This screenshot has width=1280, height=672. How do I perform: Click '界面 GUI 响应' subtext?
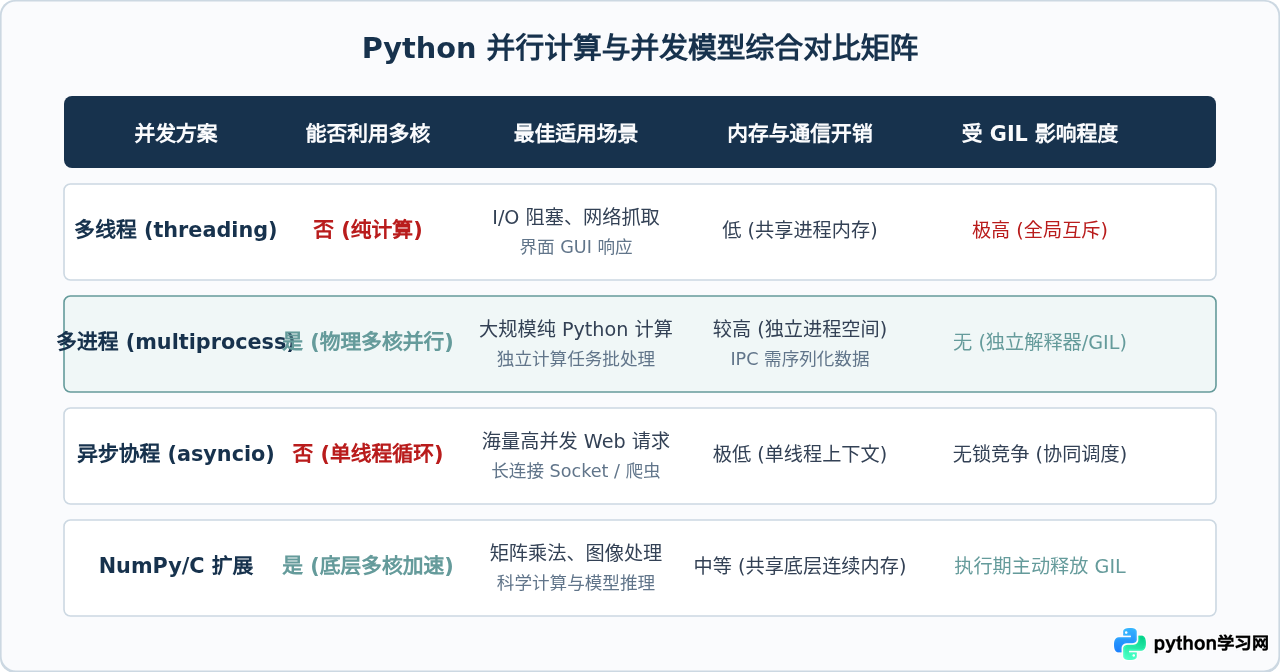point(576,247)
